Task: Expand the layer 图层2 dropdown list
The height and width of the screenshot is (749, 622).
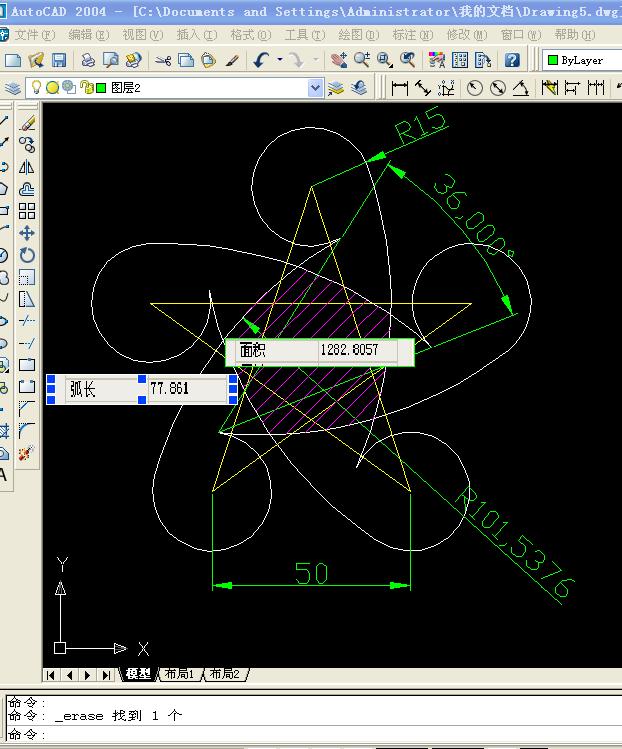Action: (x=315, y=88)
